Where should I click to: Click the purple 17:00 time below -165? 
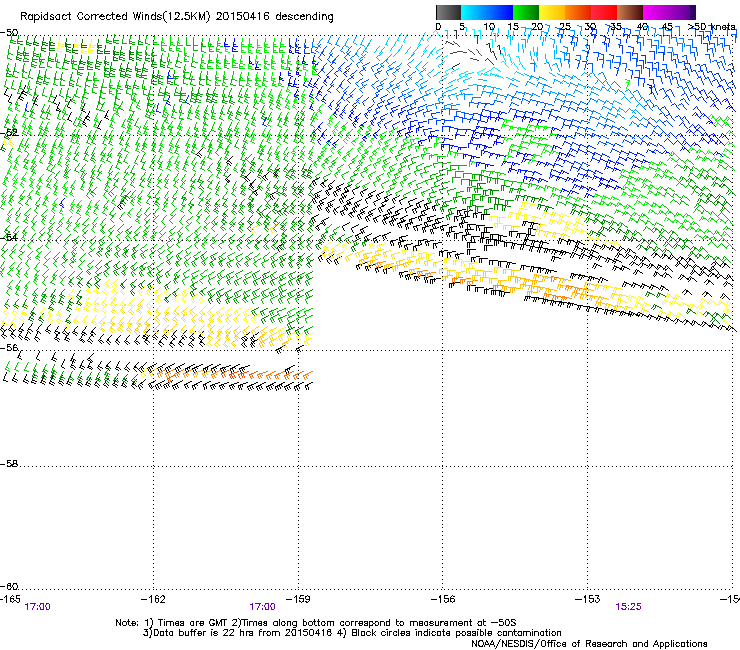(x=37, y=607)
